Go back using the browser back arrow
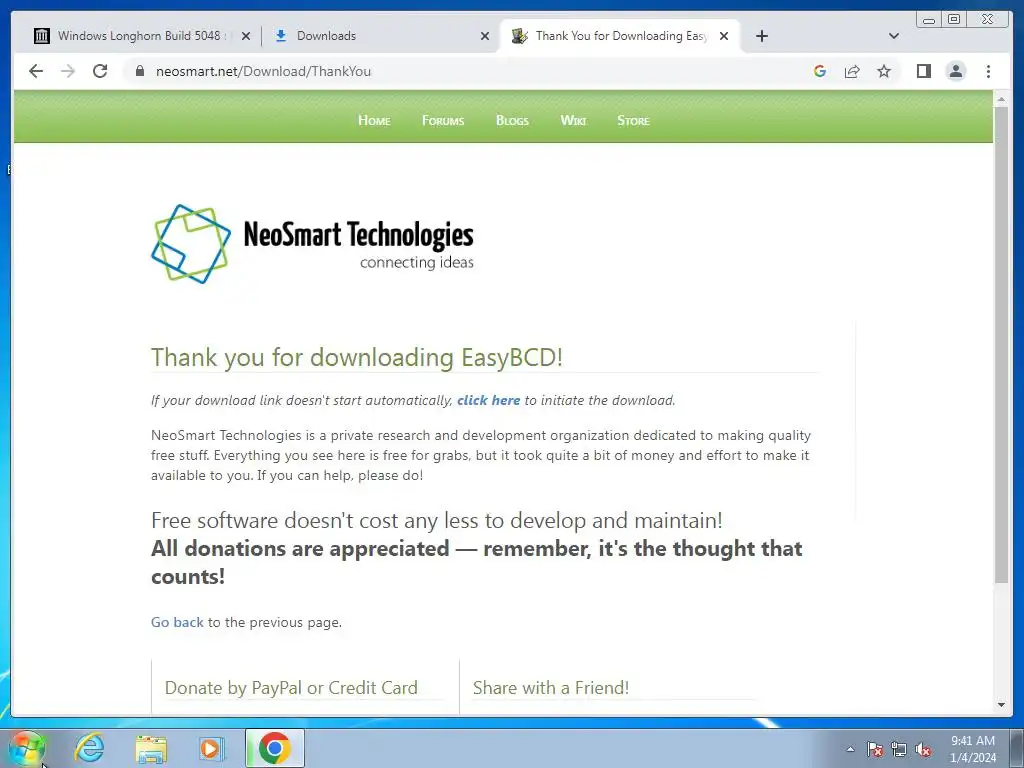Viewport: 1024px width, 768px height. (x=36, y=71)
